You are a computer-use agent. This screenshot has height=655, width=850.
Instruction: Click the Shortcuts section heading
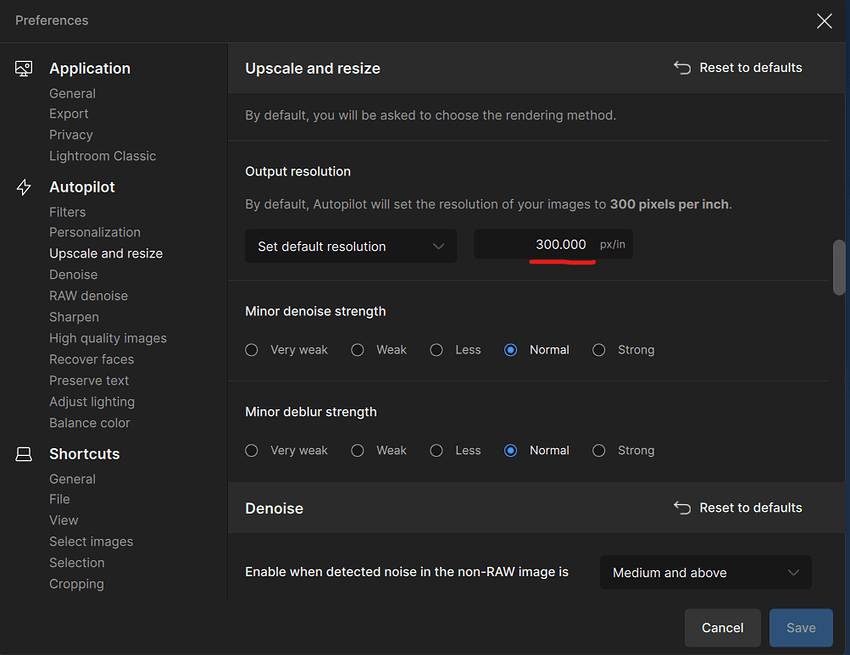85,454
